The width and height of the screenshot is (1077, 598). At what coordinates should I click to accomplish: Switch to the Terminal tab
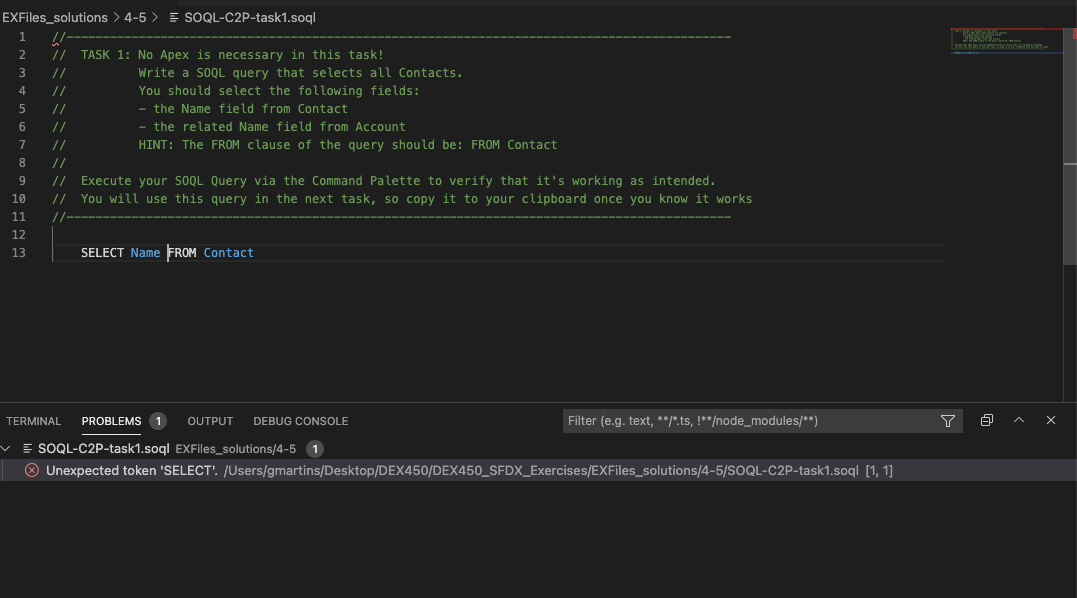[33, 421]
